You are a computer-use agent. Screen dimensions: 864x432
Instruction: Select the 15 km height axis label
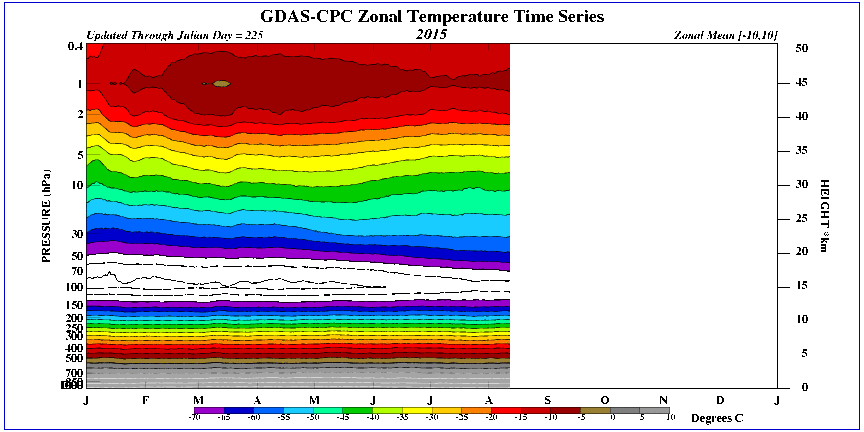tap(800, 286)
